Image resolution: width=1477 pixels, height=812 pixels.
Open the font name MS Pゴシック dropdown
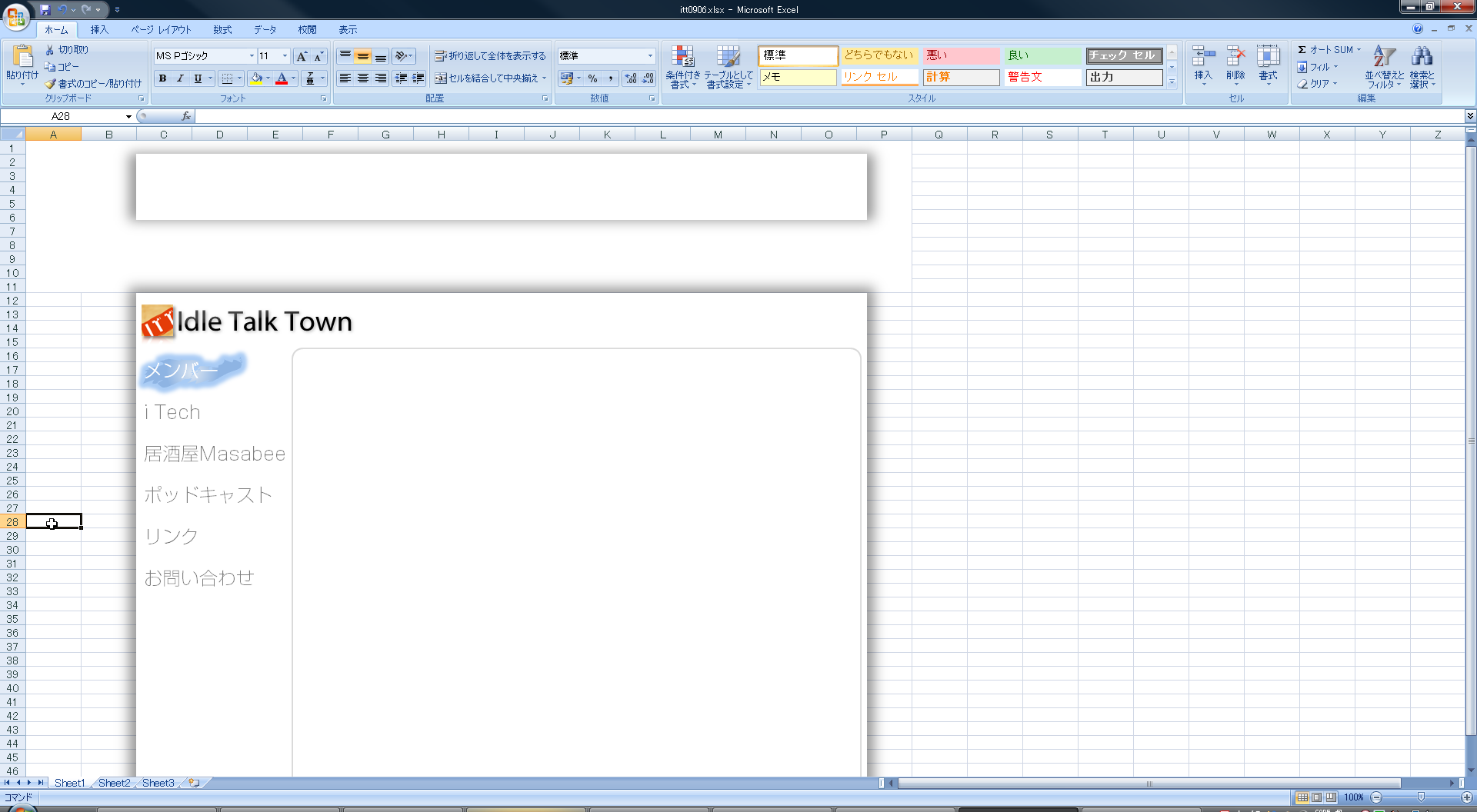[252, 56]
